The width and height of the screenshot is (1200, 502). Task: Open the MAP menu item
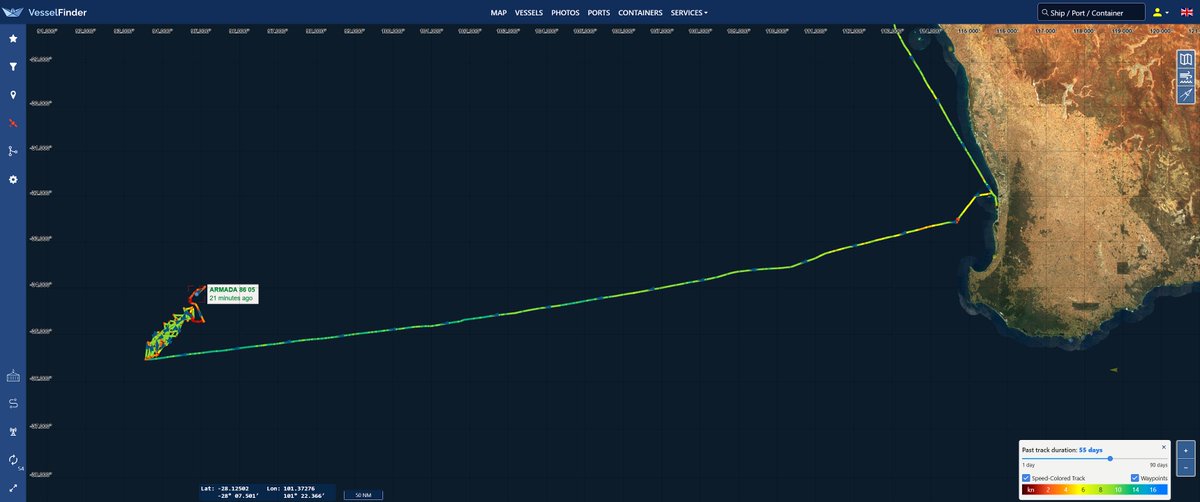499,13
